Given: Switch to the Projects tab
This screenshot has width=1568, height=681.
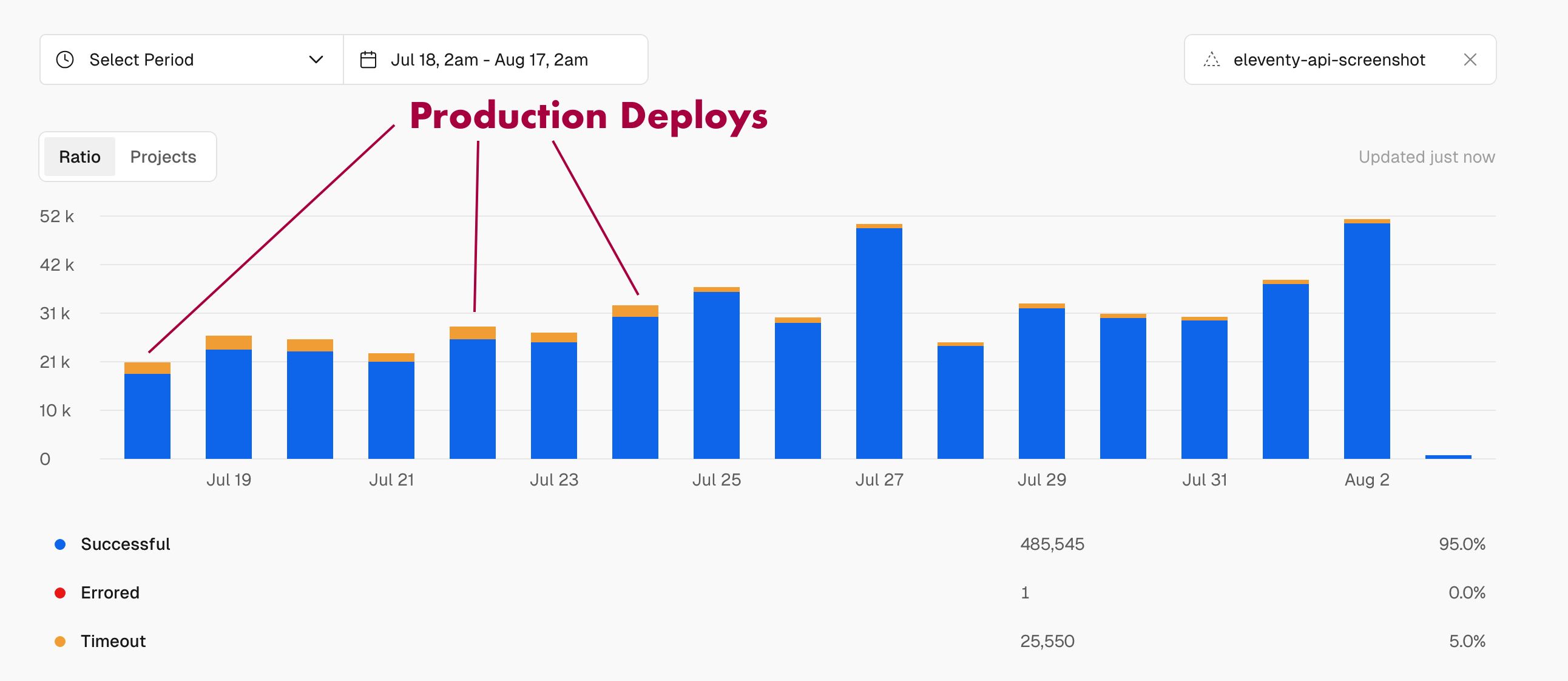Looking at the screenshot, I should coord(163,157).
